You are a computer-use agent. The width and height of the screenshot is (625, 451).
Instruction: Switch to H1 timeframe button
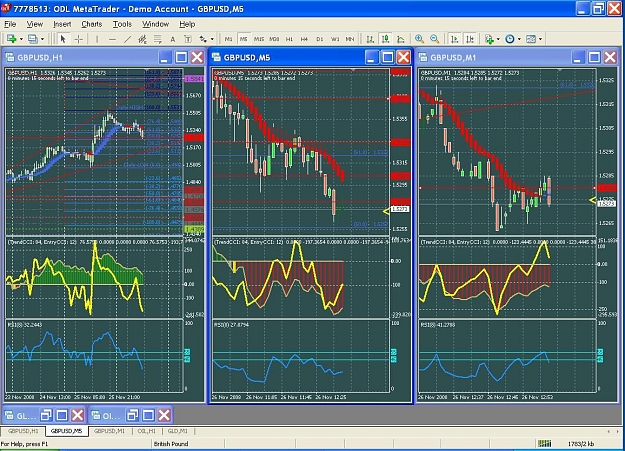tap(289, 39)
